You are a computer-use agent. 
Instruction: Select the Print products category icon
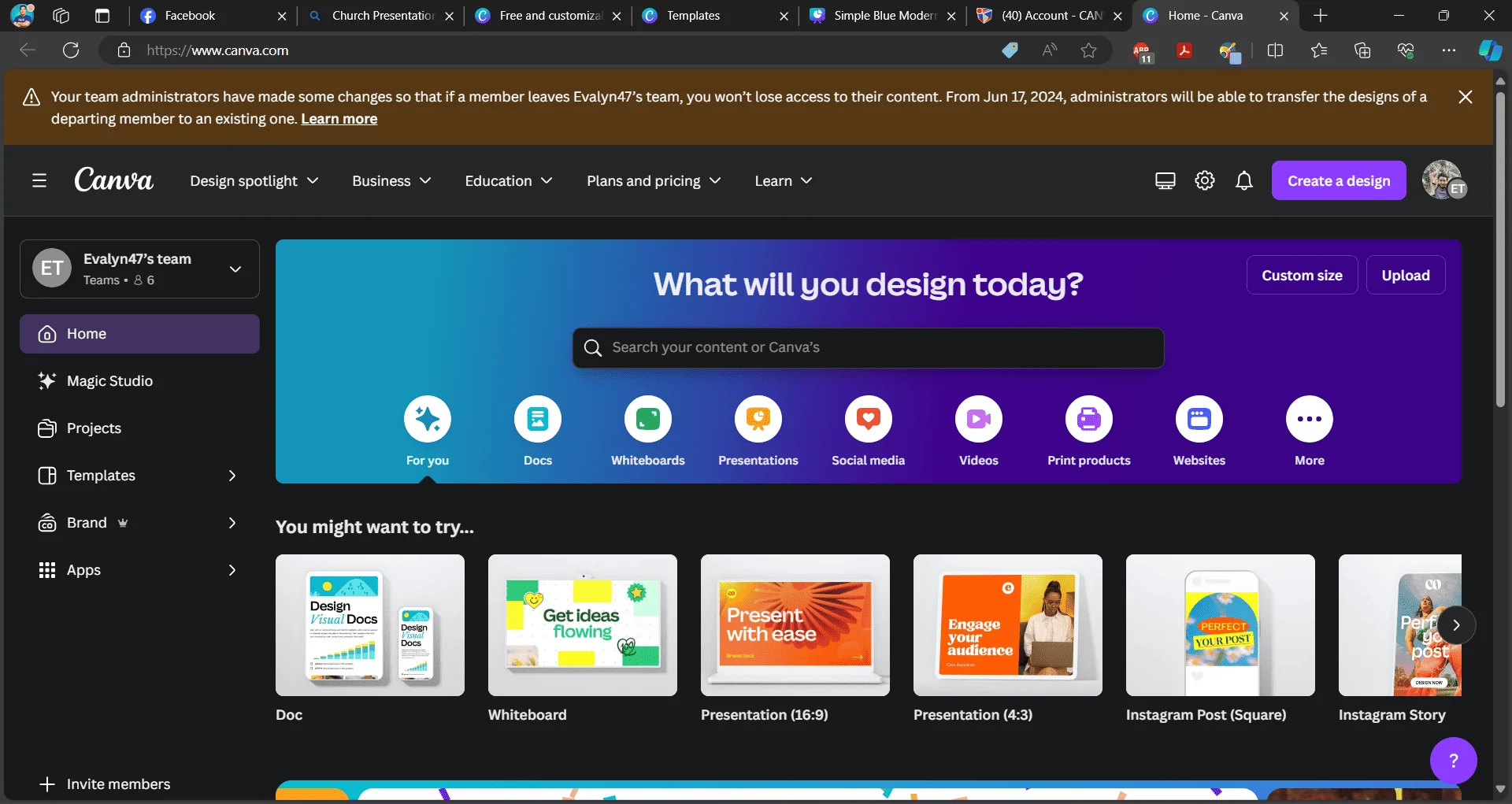[x=1089, y=419]
